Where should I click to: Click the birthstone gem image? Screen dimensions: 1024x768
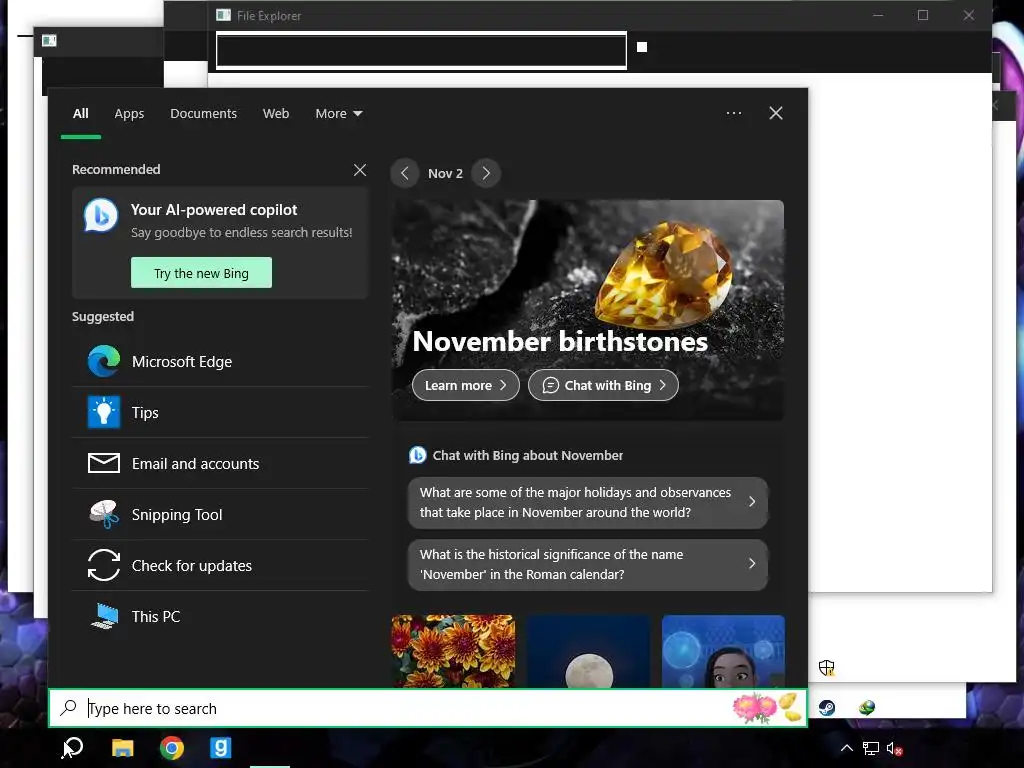point(664,274)
